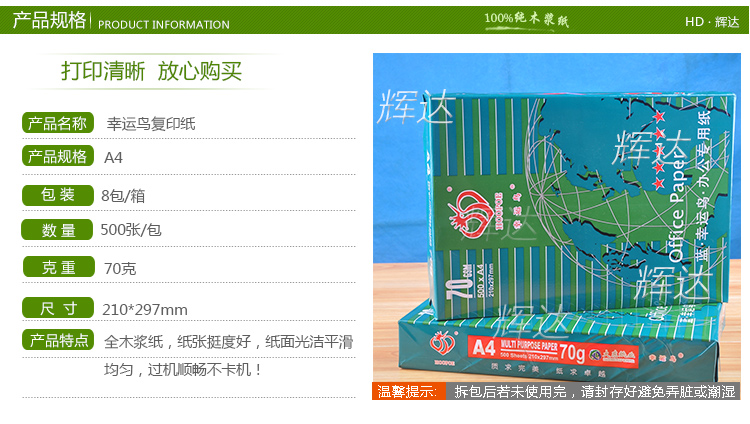750x424 pixels.
Task: Click the 100%纯木浆纸 banner text
Action: click(526, 20)
